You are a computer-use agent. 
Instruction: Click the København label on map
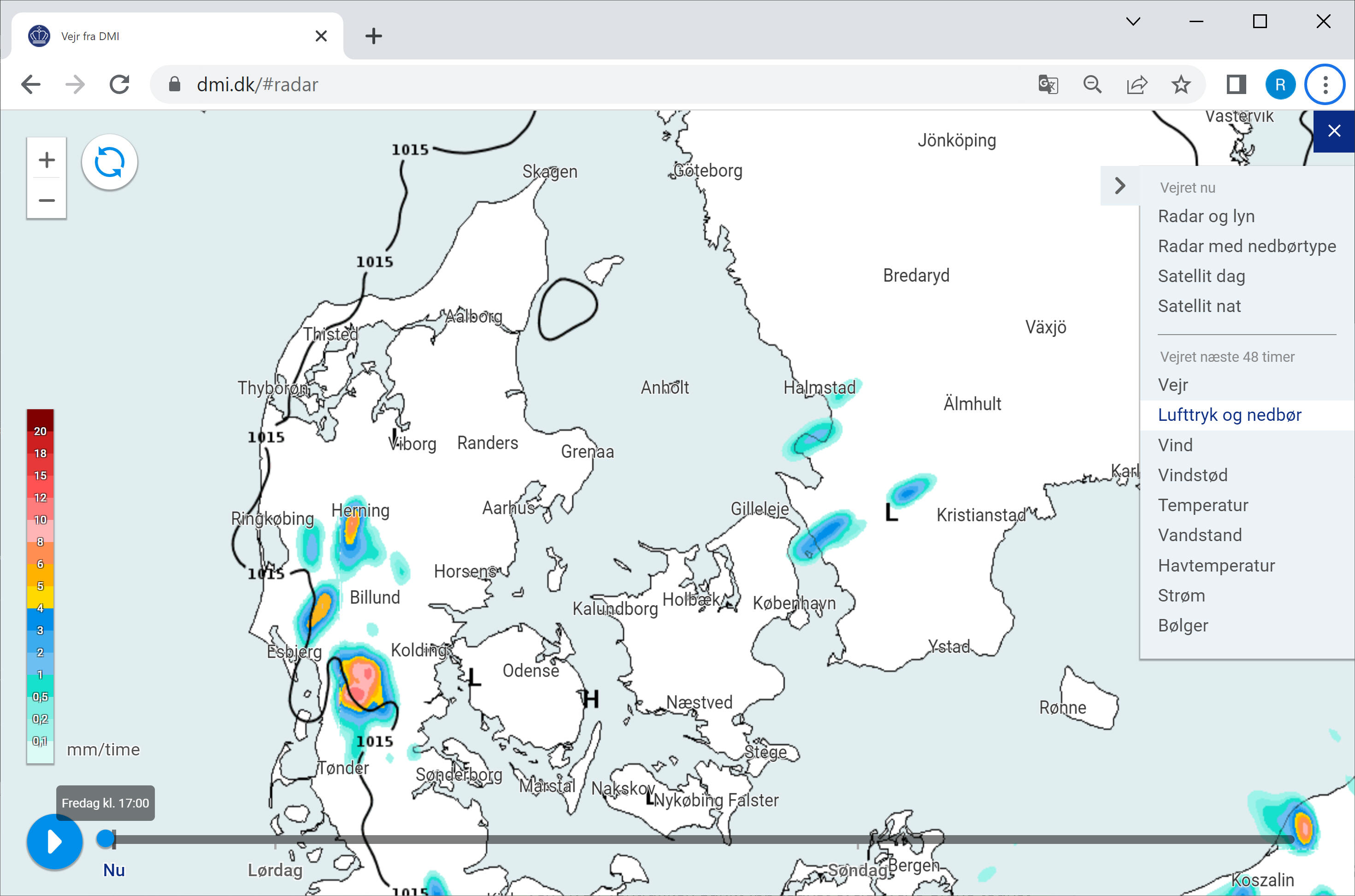point(794,603)
